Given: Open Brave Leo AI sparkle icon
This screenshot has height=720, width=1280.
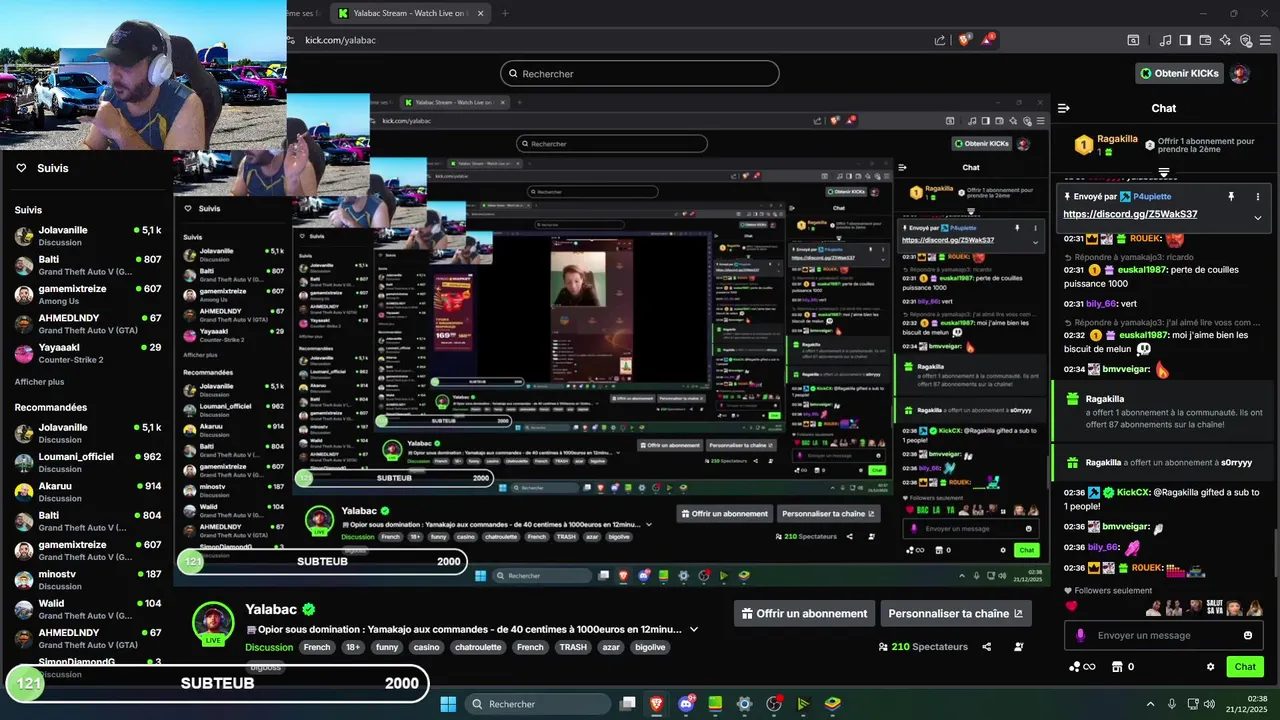Looking at the screenshot, I should 1225,40.
